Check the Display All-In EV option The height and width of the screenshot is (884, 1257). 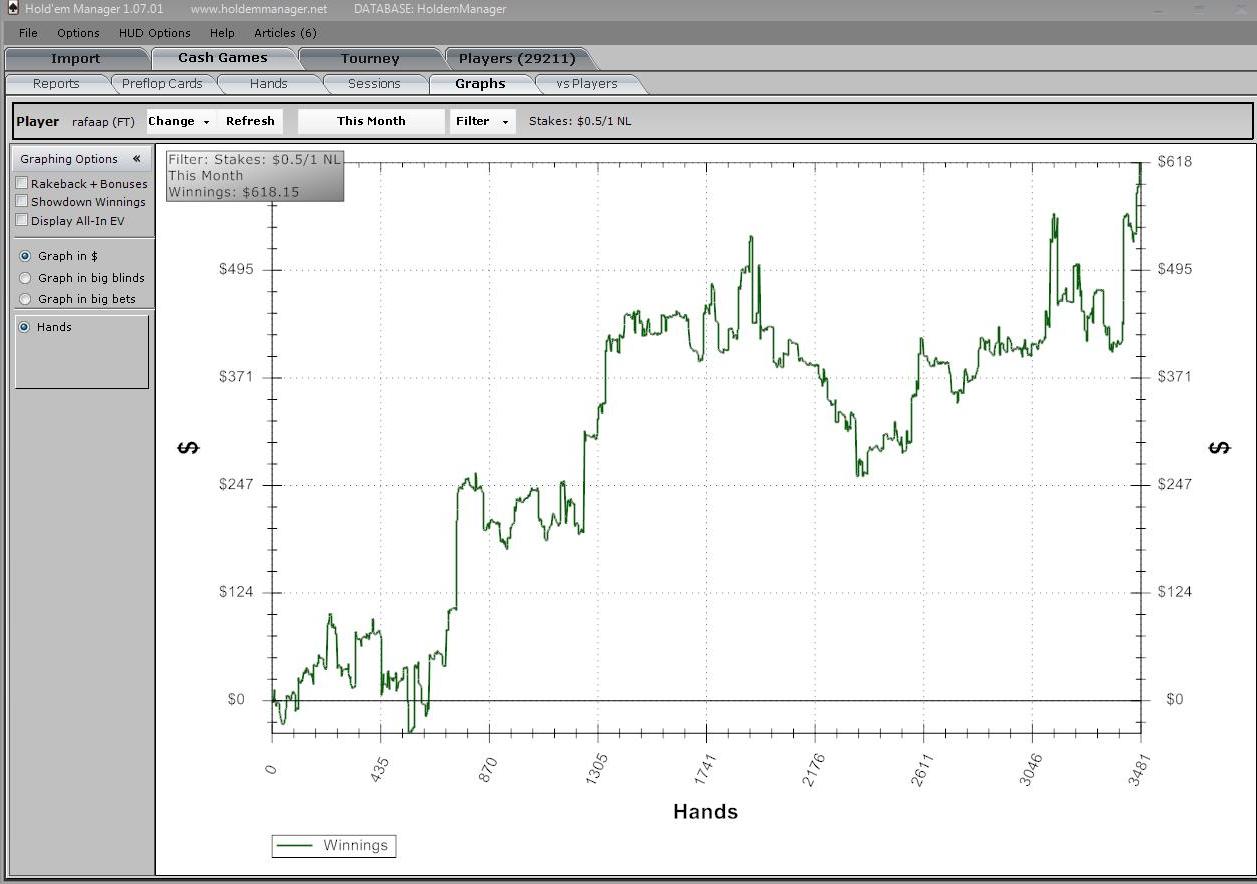pyautogui.click(x=22, y=220)
